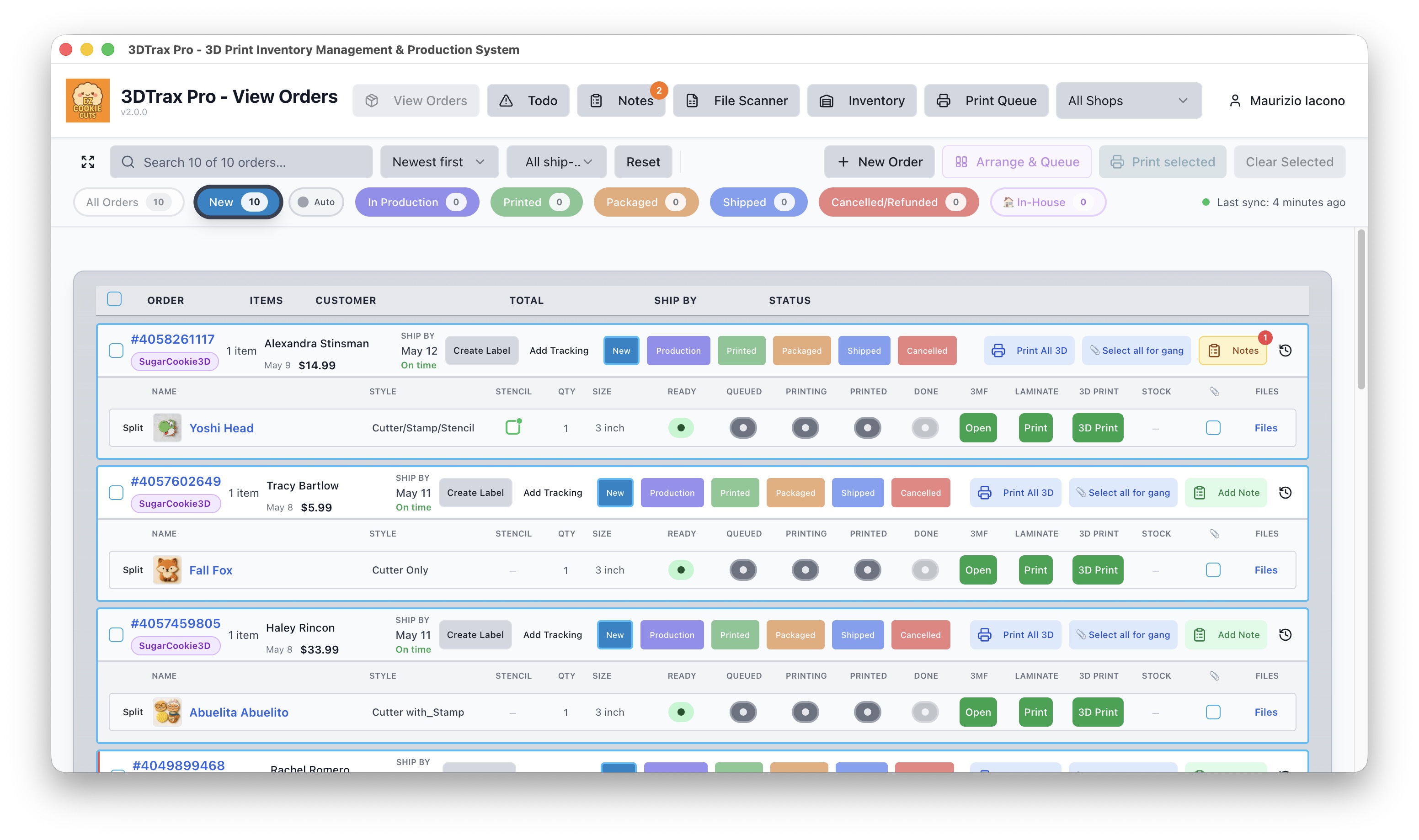The width and height of the screenshot is (1419, 840).
Task: Click Printed status dot for Abuelita Abuelito
Action: tap(867, 712)
